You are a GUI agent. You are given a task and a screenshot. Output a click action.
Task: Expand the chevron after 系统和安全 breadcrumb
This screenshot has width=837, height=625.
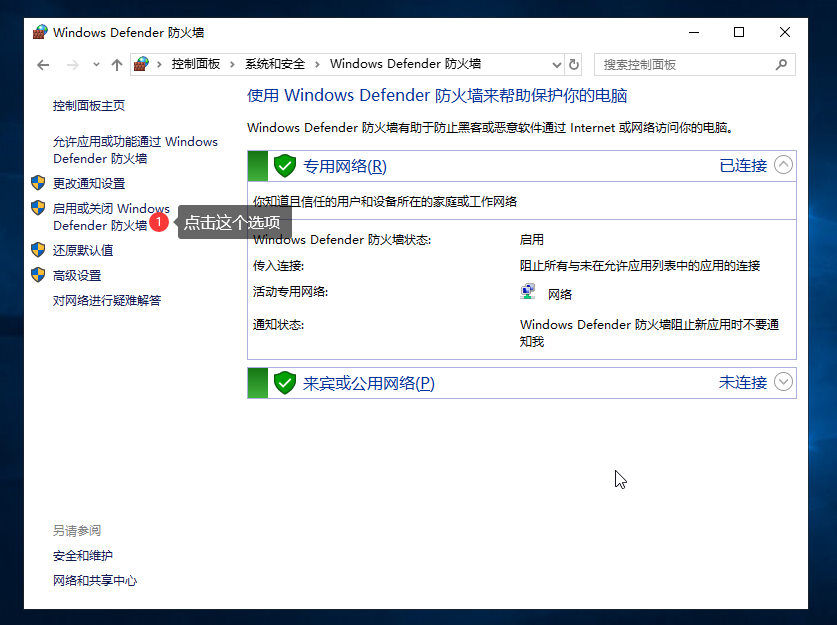(317, 65)
